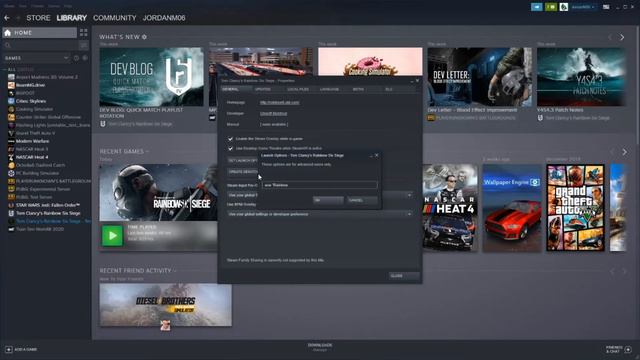
Task: Click the Set Launch Options button
Action: [242, 161]
